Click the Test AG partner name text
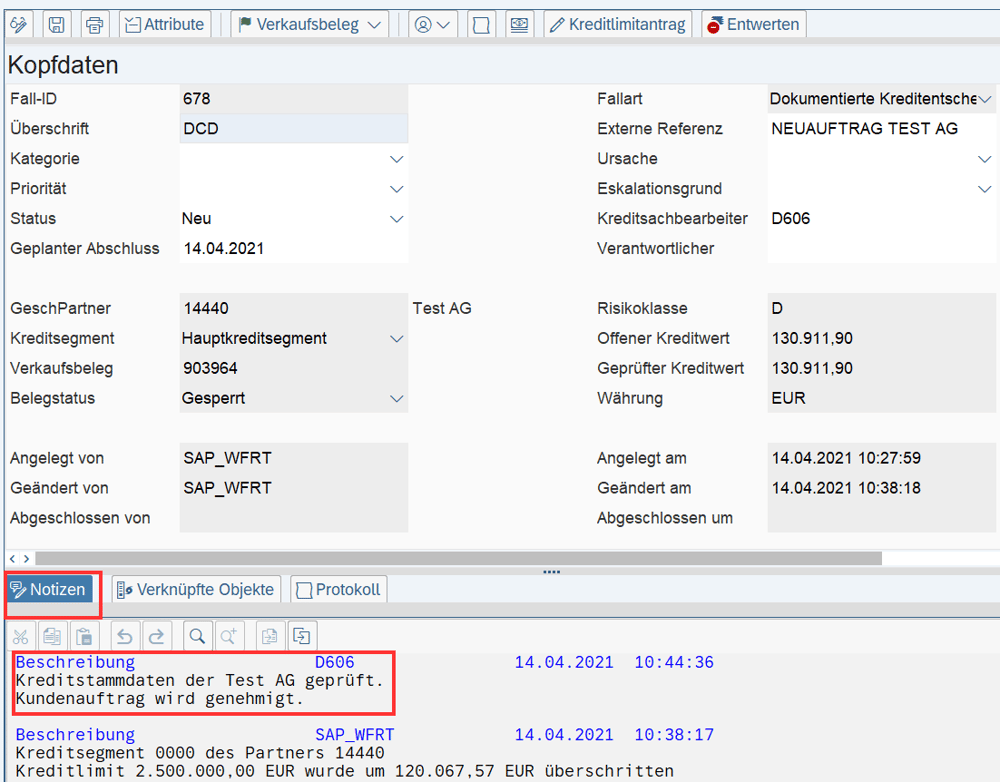Viewport: 1000px width, 782px height. coord(442,309)
